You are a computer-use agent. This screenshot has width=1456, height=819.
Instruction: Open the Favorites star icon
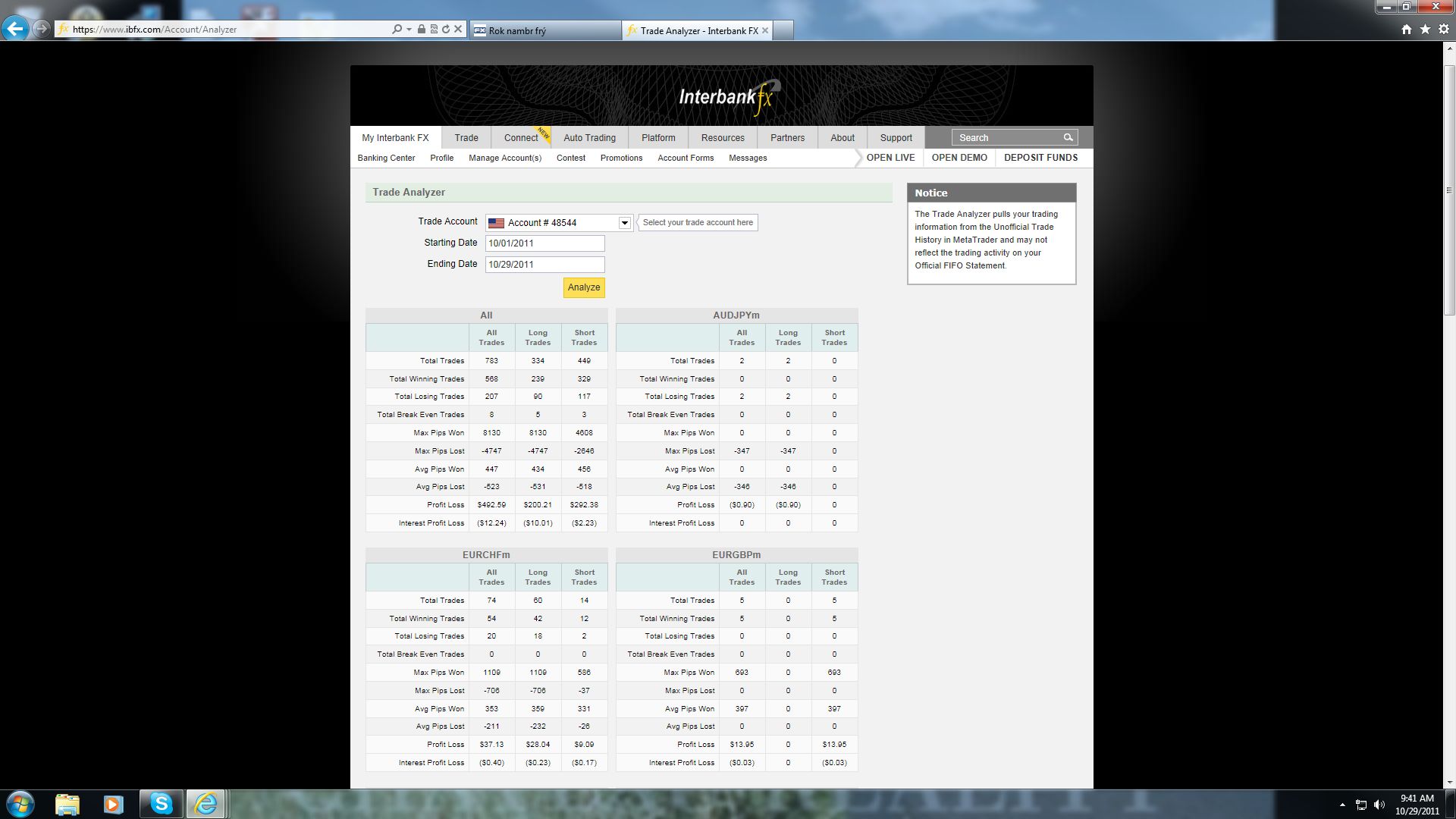(1425, 29)
